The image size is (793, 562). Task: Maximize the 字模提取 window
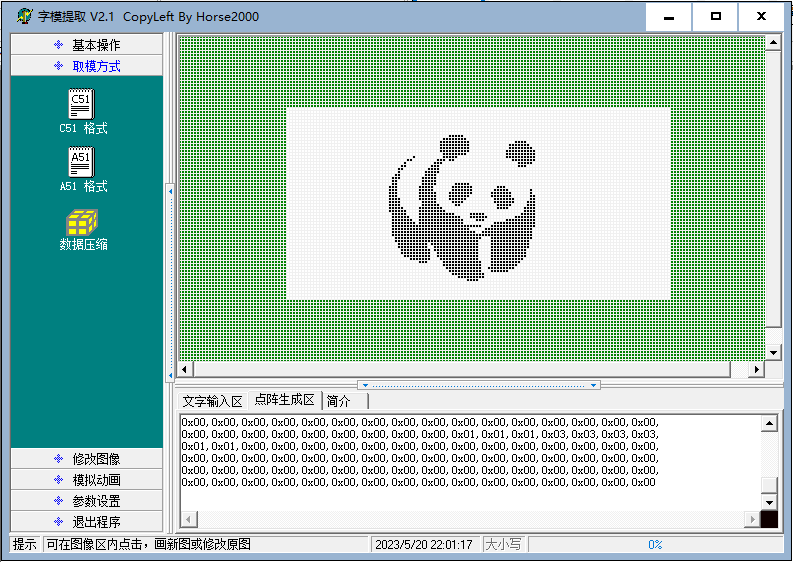point(715,17)
